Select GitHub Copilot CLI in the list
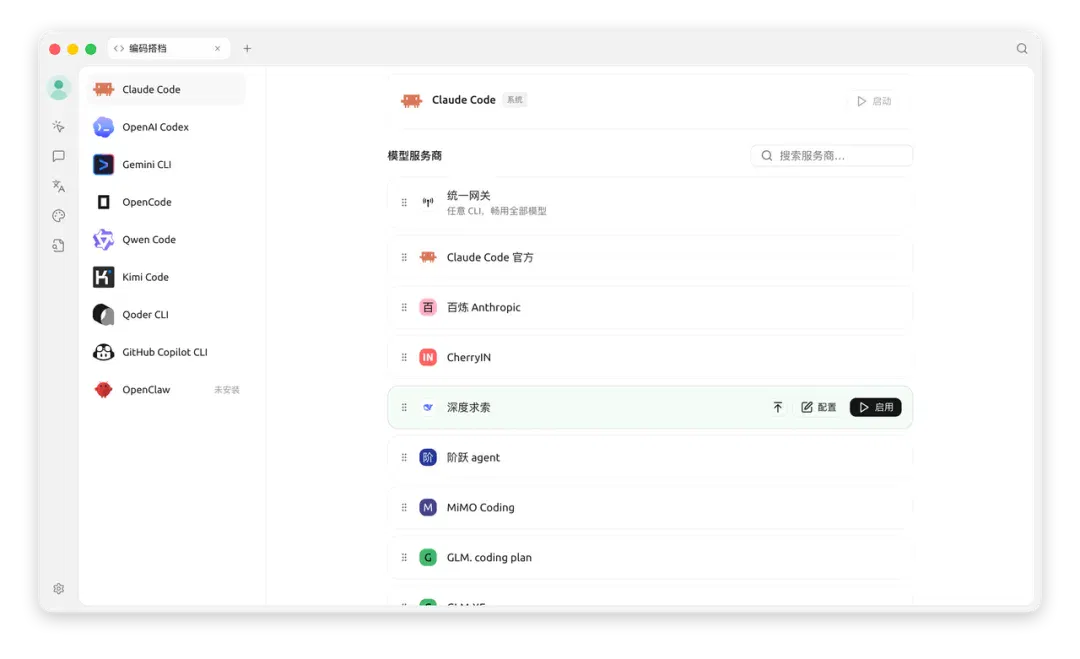1080x659 pixels. coord(166,352)
